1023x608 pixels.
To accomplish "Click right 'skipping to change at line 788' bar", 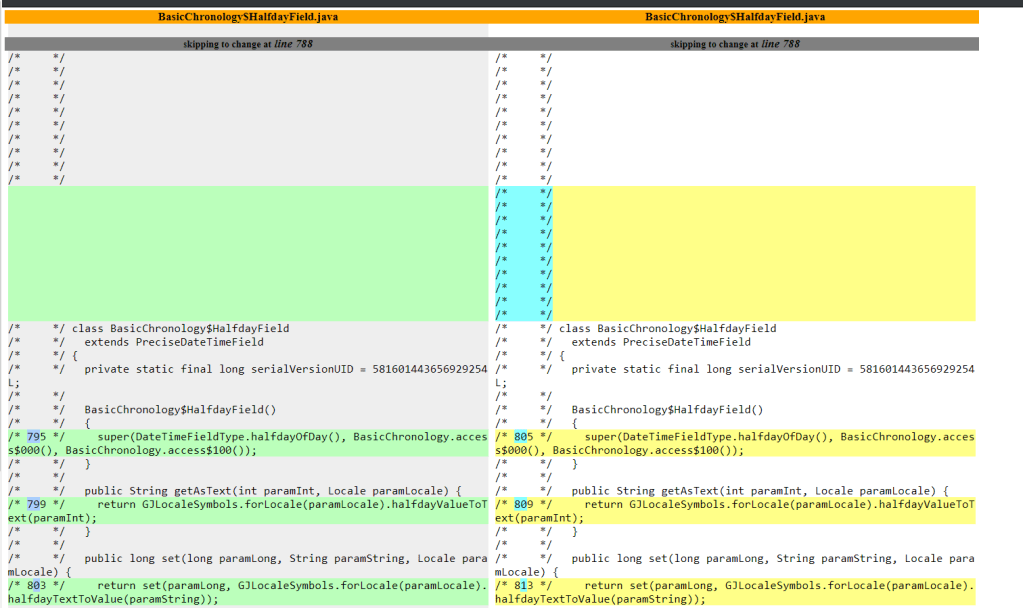I will click(x=735, y=44).
